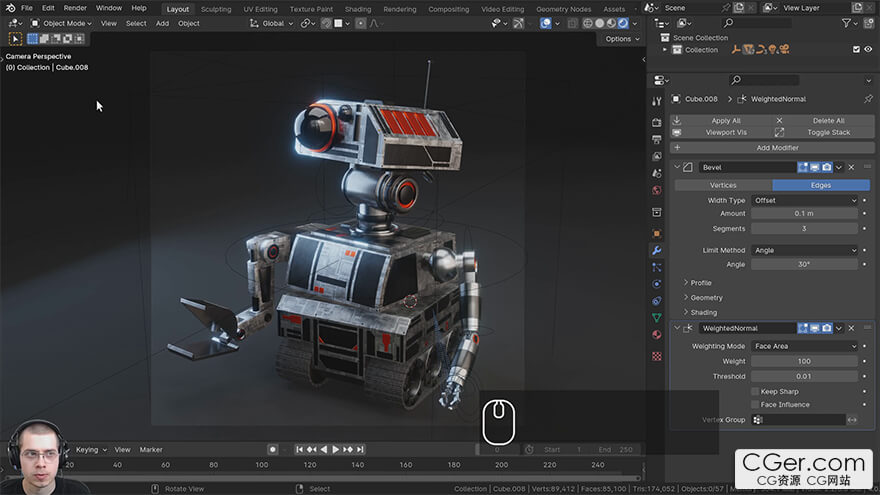Select the Physics properties tab icon
Image resolution: width=880 pixels, height=495 pixels.
pos(657,284)
